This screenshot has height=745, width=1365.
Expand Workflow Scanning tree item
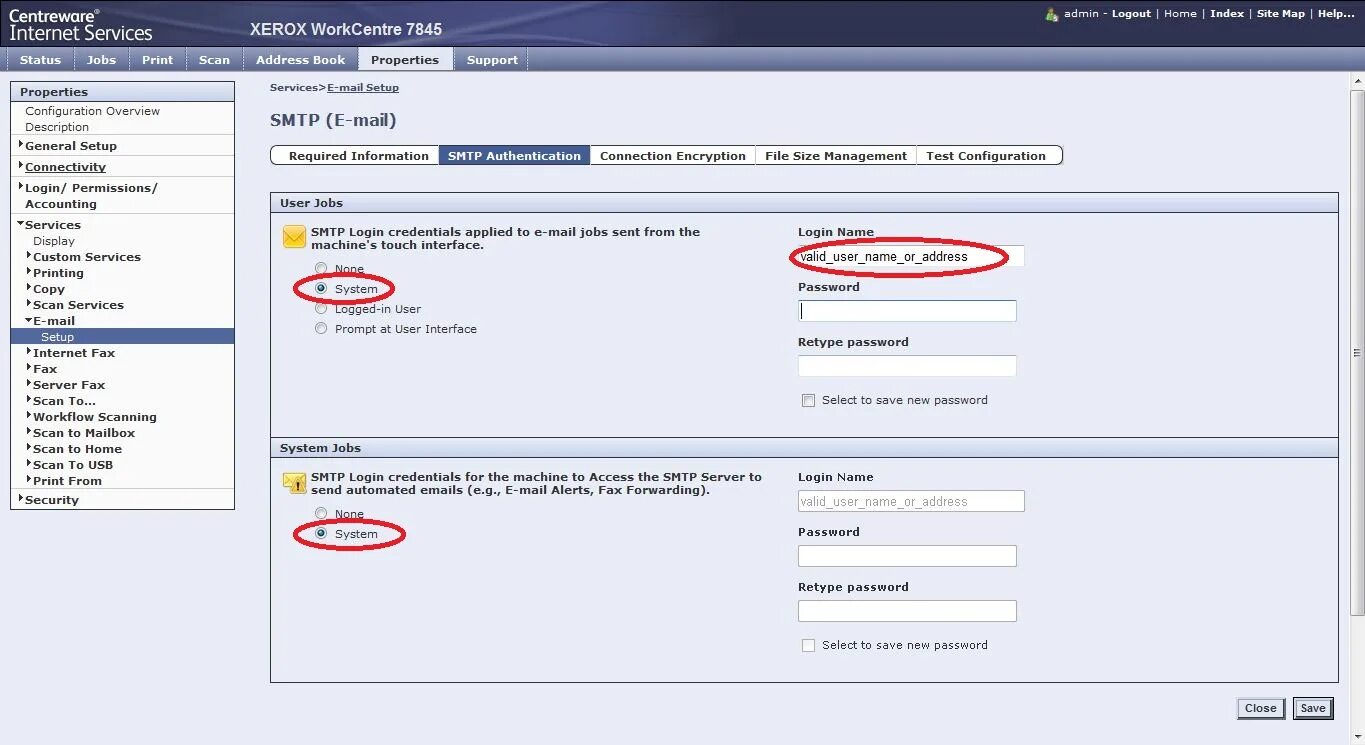pyautogui.click(x=29, y=416)
